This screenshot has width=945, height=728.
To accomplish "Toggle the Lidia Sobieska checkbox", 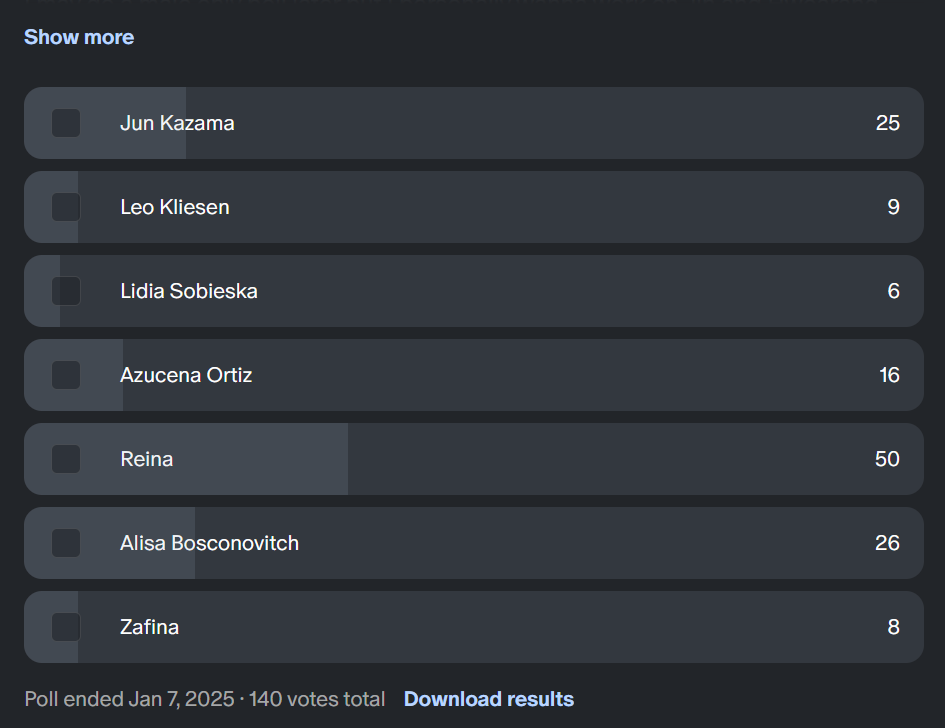I will 66,291.
